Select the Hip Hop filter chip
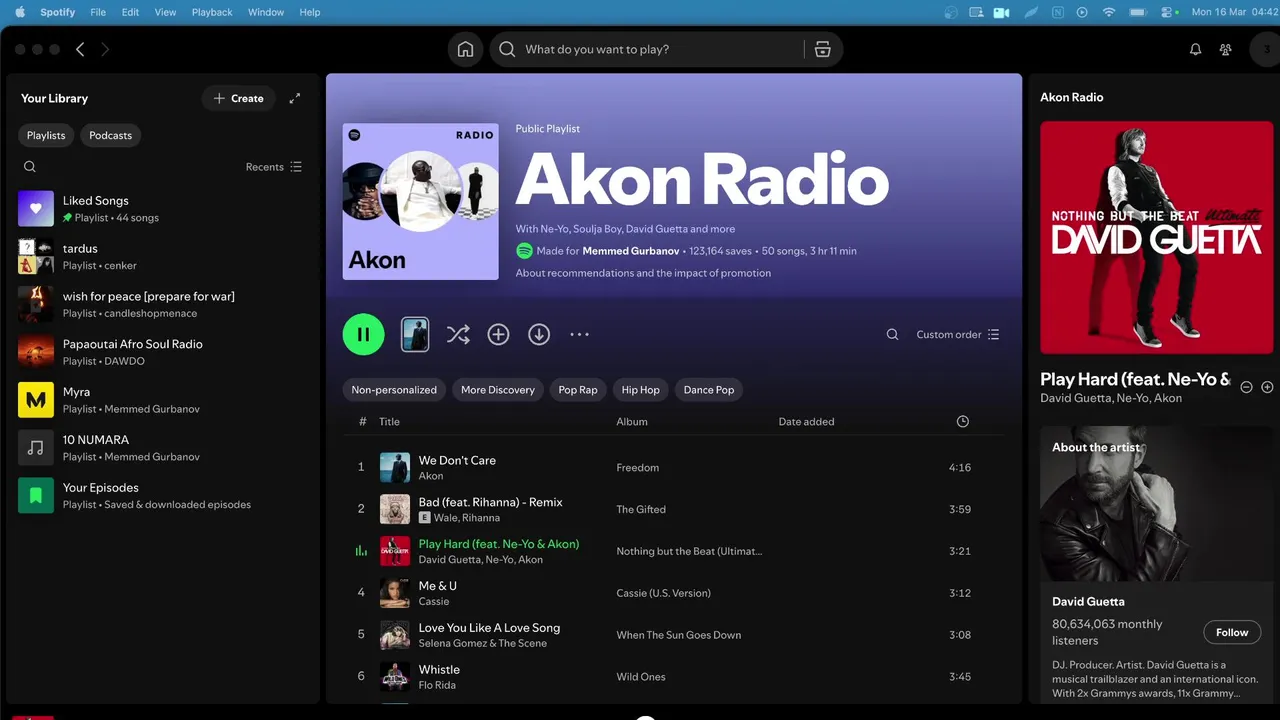Image resolution: width=1280 pixels, height=720 pixels. coord(641,390)
